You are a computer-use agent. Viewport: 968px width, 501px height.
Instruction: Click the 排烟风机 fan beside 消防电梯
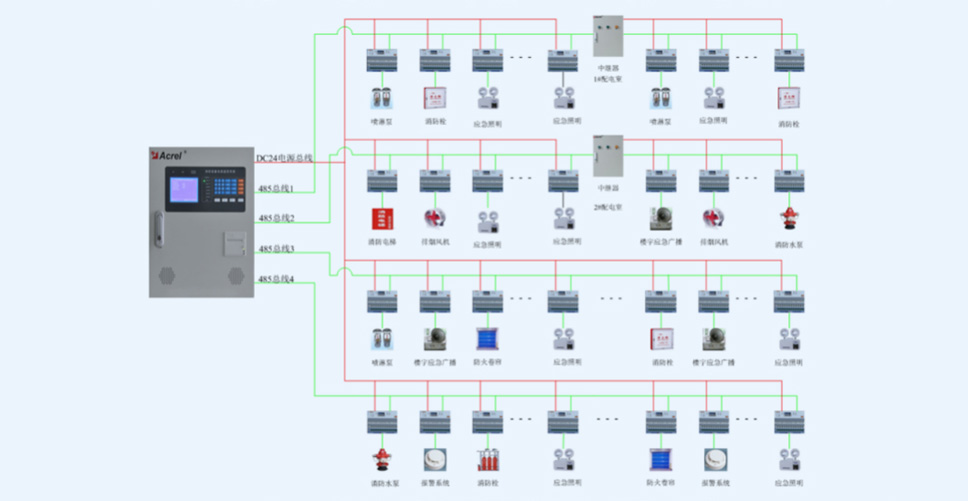tap(435, 218)
